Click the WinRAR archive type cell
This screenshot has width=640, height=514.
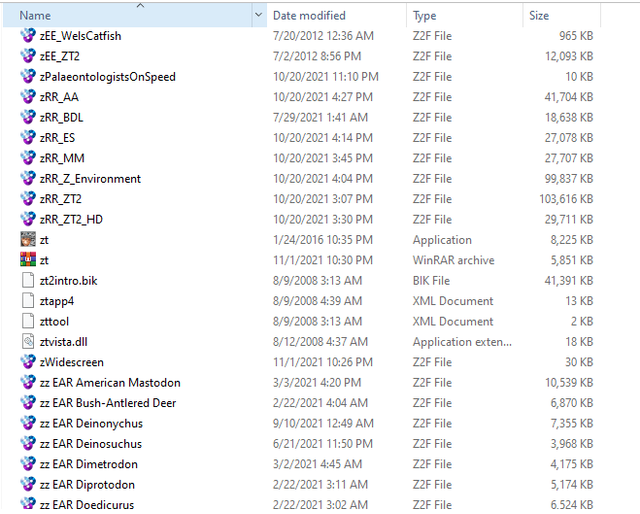pos(453,260)
